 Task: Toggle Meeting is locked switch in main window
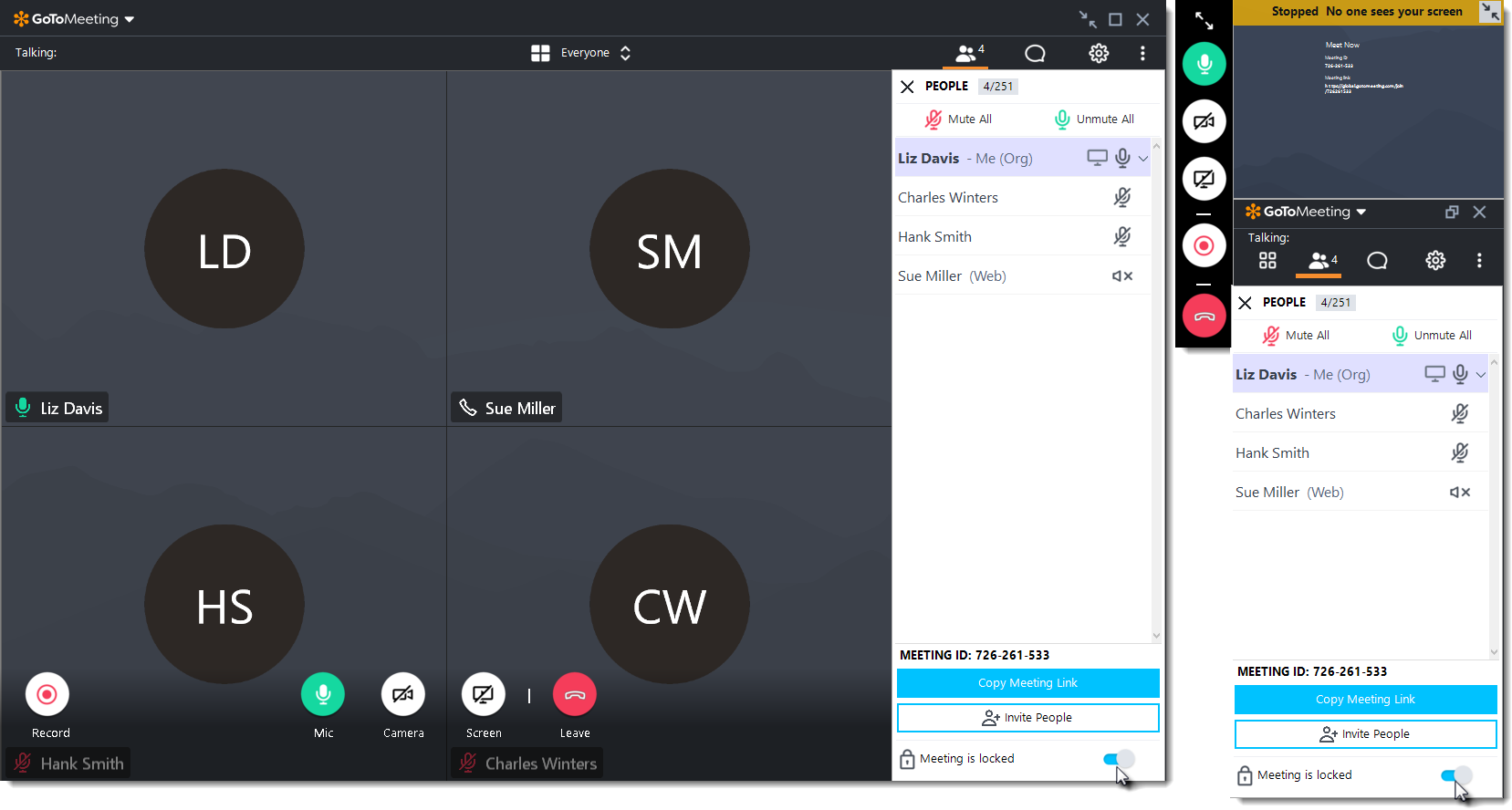1119,759
